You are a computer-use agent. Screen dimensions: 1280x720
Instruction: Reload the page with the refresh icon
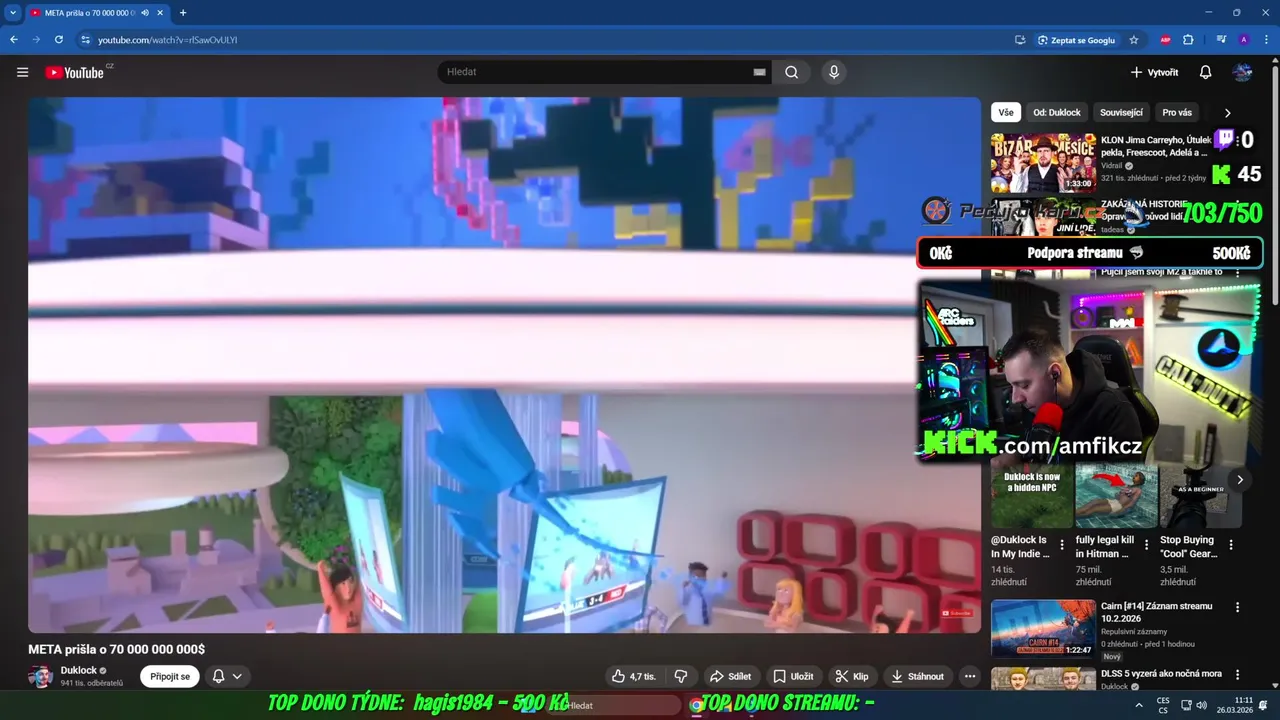(x=59, y=40)
